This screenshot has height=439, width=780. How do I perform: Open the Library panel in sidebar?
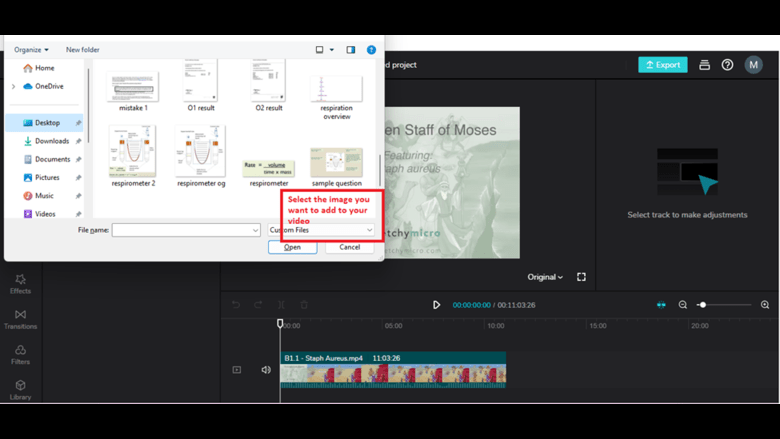coord(20,390)
